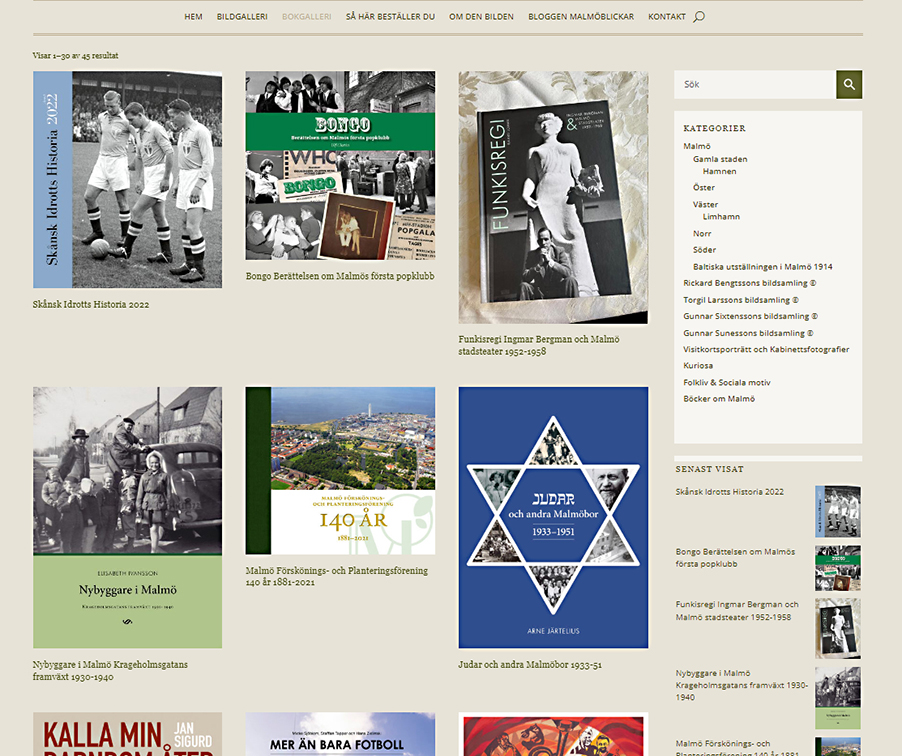Open recently viewed Funkisregi Ingmar Bergman link
The width and height of the screenshot is (902, 756).
point(737,610)
